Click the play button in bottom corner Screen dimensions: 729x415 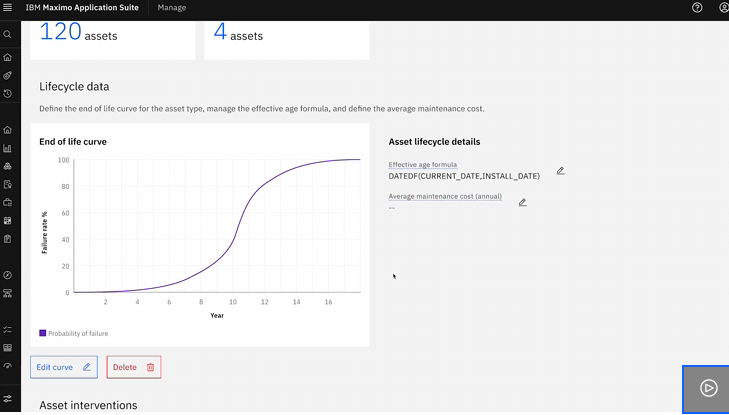click(x=708, y=388)
